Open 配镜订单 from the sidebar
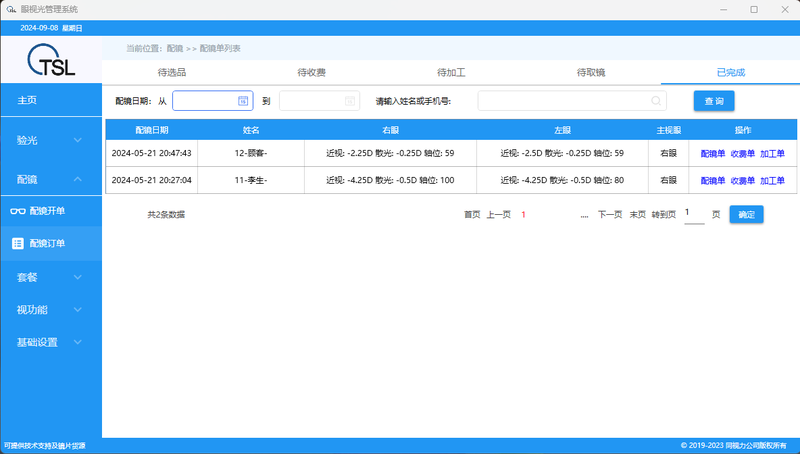Screen dimensions: 800x454 51,243
